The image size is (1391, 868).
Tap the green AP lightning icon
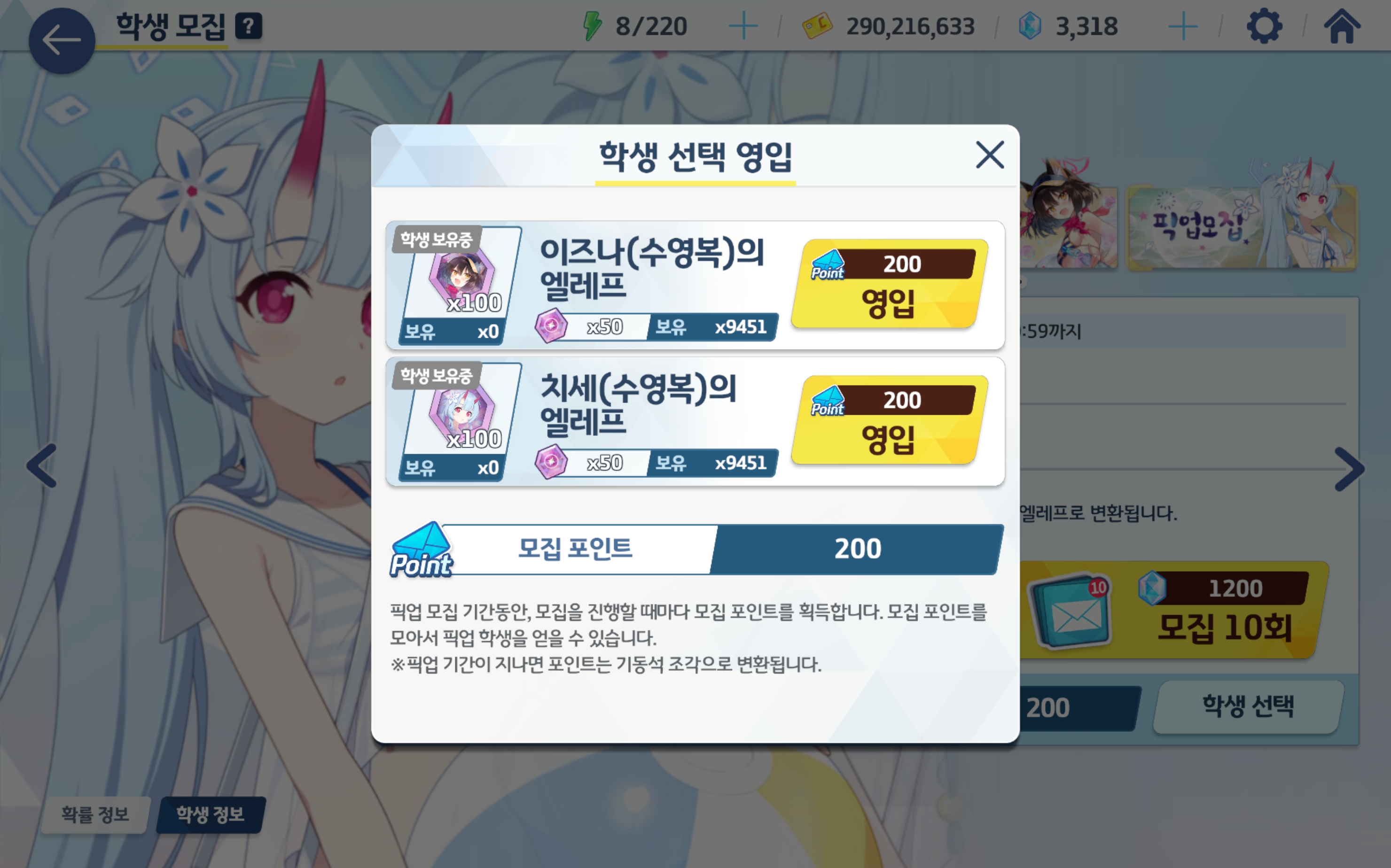[592, 26]
